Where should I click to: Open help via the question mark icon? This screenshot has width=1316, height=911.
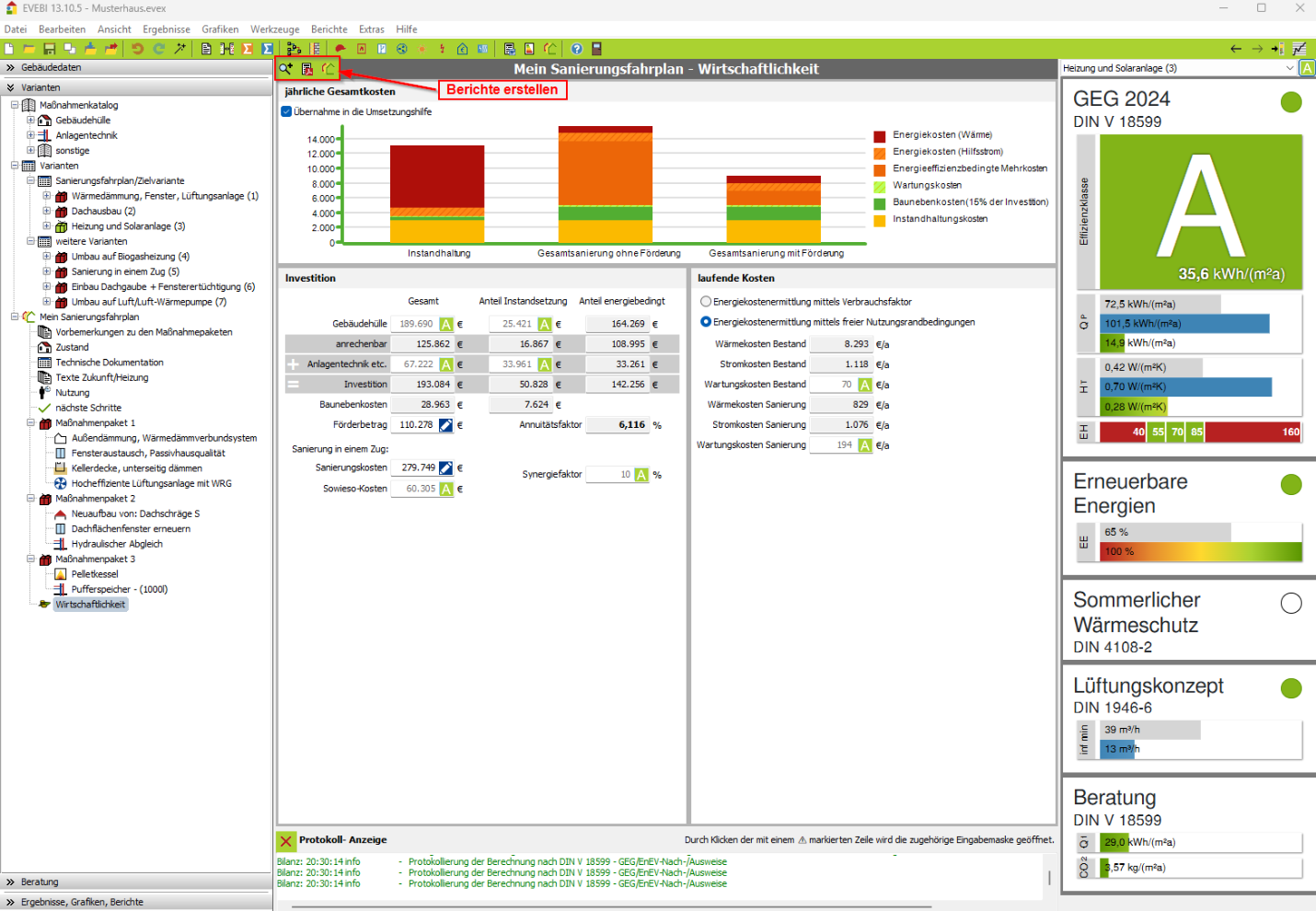point(576,49)
